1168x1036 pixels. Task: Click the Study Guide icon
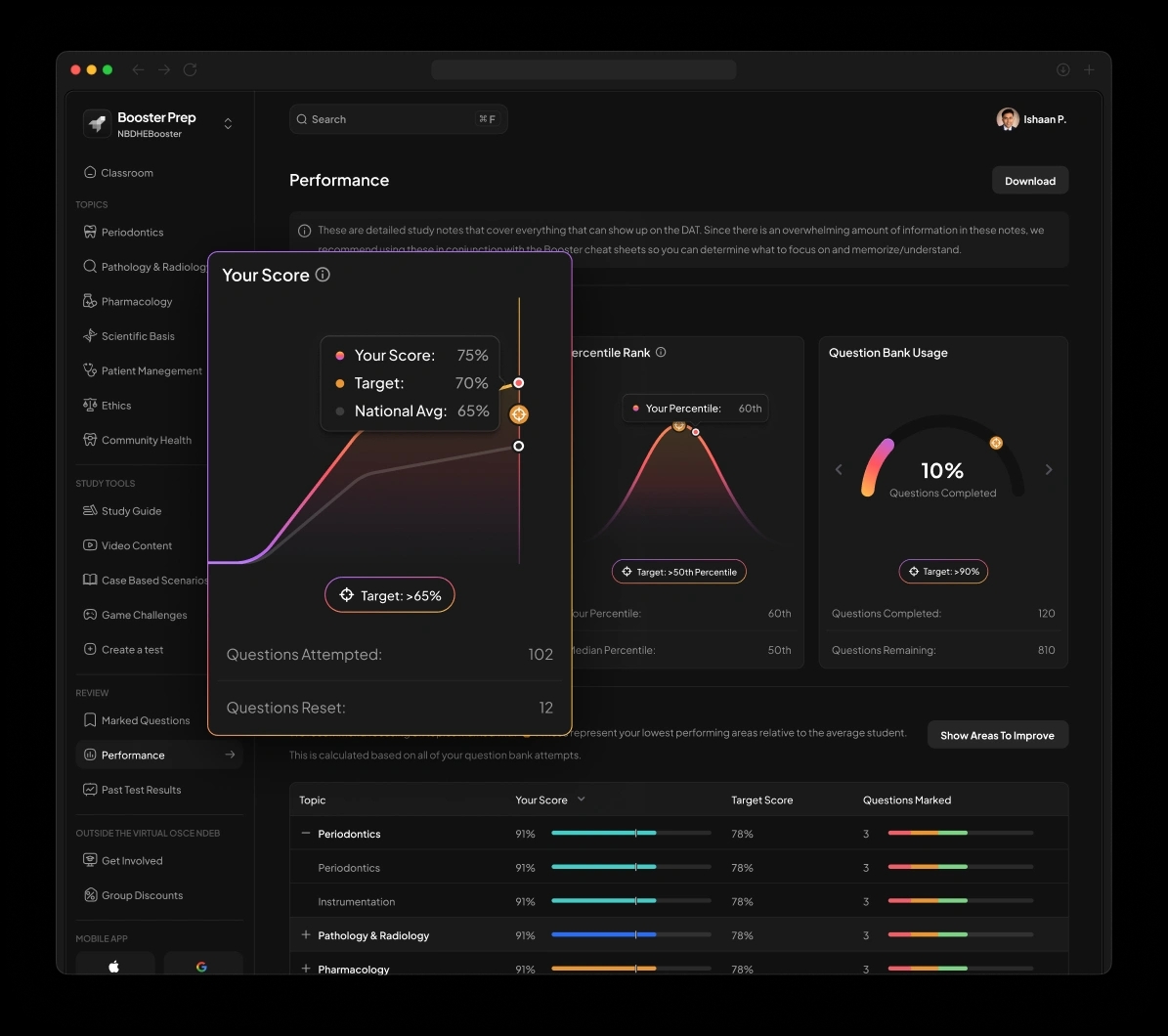coord(90,510)
